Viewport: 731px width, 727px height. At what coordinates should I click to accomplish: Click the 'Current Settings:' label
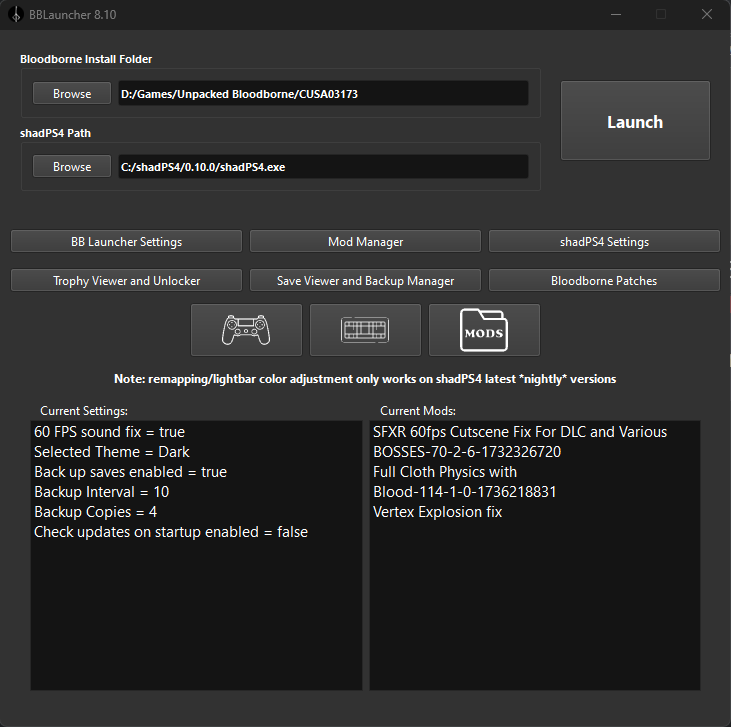point(84,411)
